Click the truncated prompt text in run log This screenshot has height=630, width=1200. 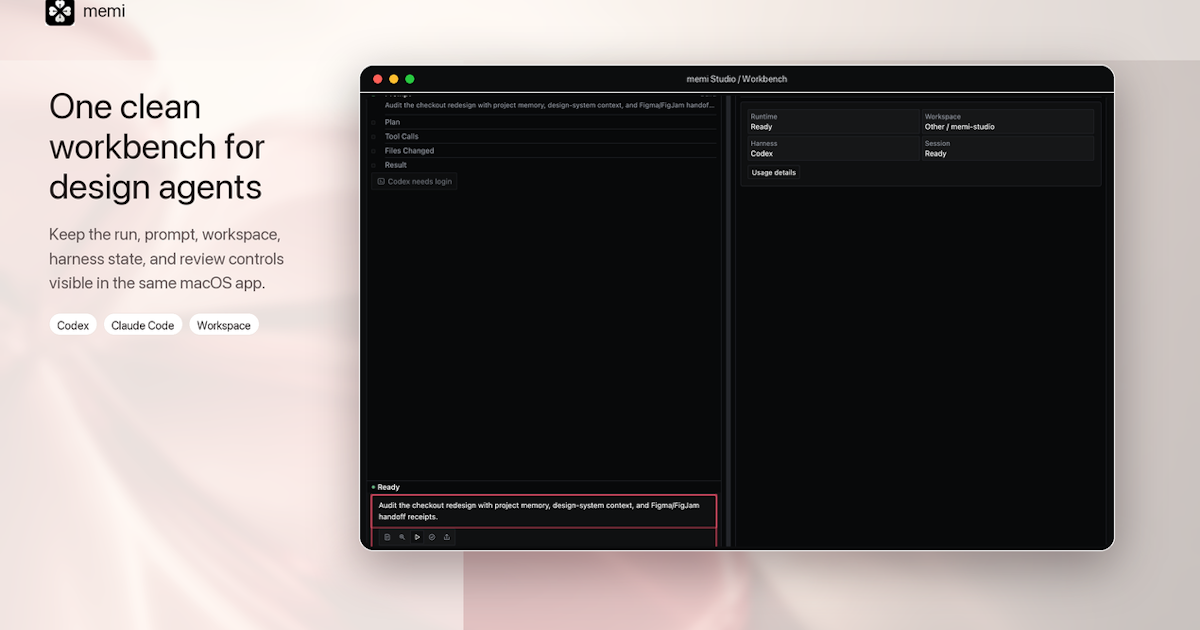[x=550, y=104]
